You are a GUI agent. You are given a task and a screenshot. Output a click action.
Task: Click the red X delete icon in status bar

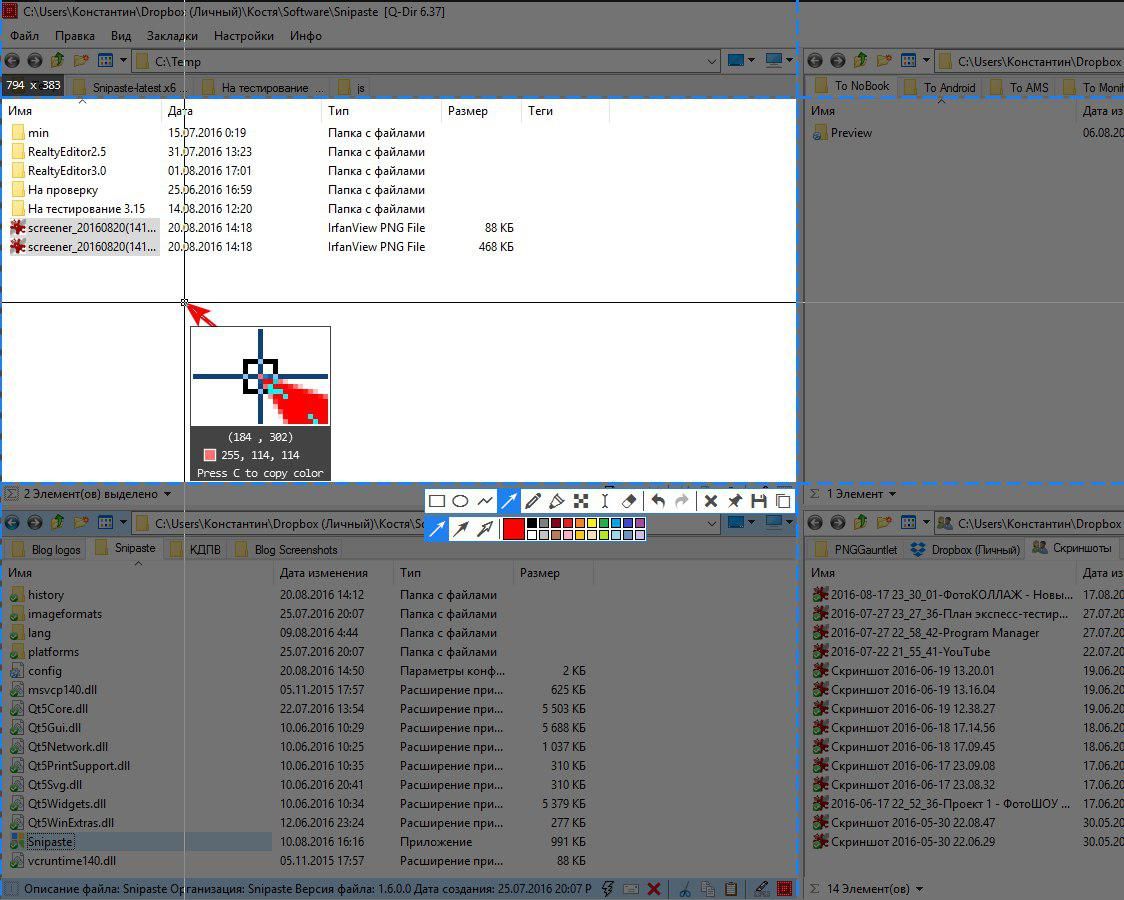[x=654, y=889]
